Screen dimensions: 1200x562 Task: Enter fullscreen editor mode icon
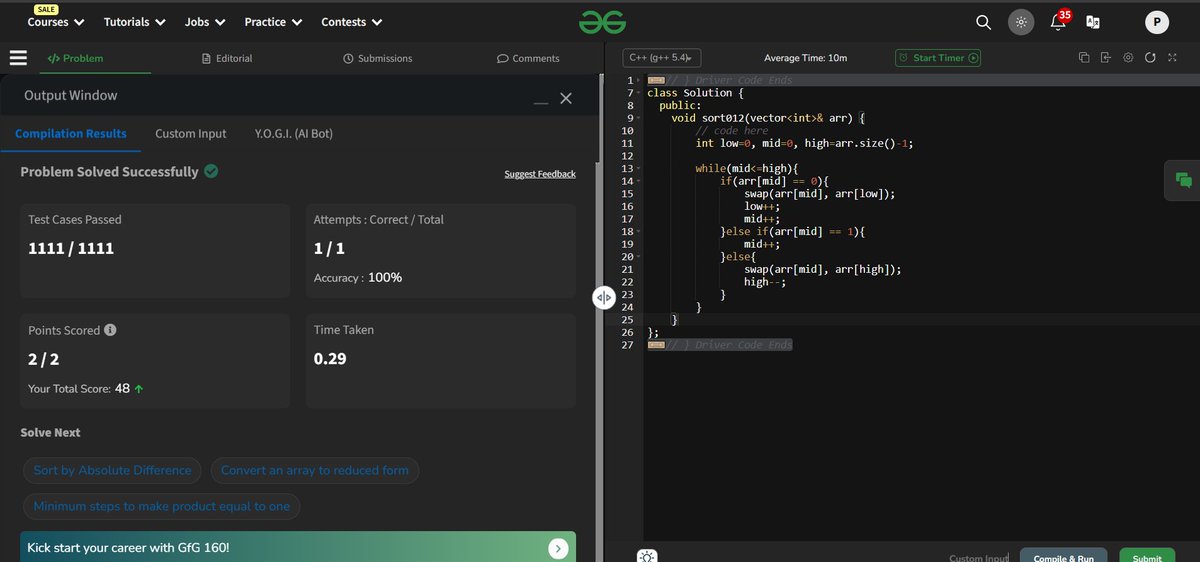pyautogui.click(x=1171, y=58)
